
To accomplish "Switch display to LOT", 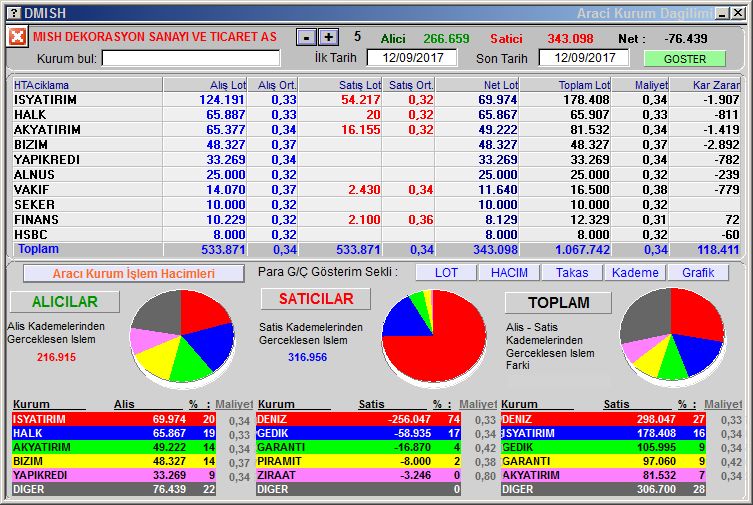I will pos(446,273).
